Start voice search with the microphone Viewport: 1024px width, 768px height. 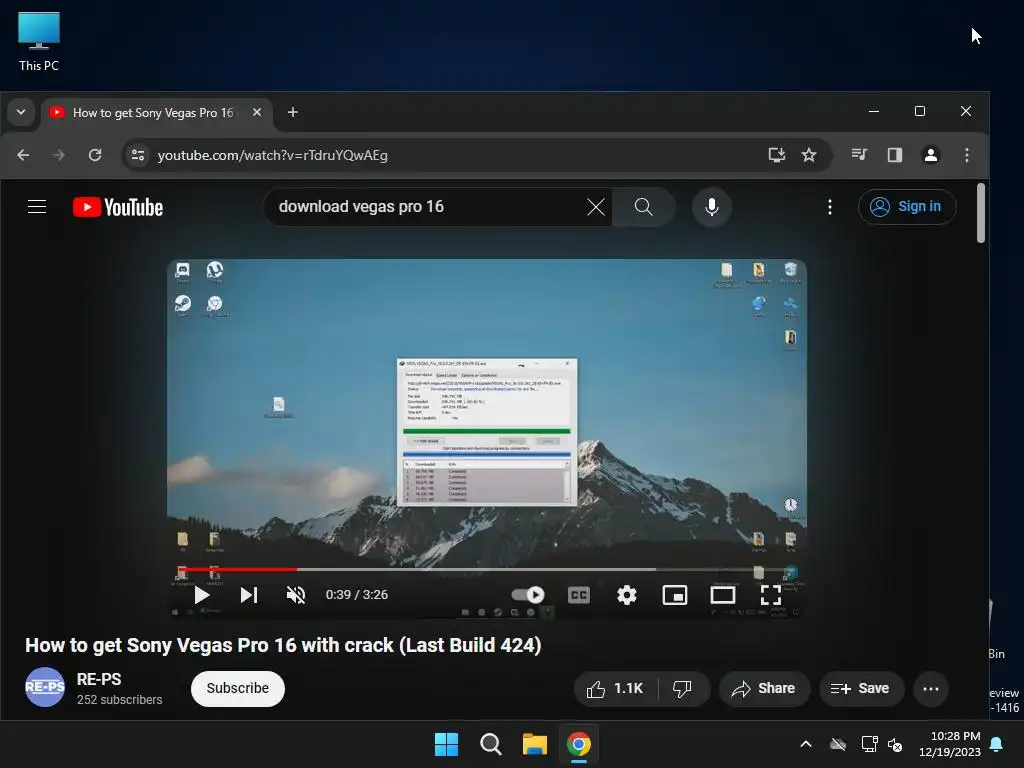pos(712,207)
